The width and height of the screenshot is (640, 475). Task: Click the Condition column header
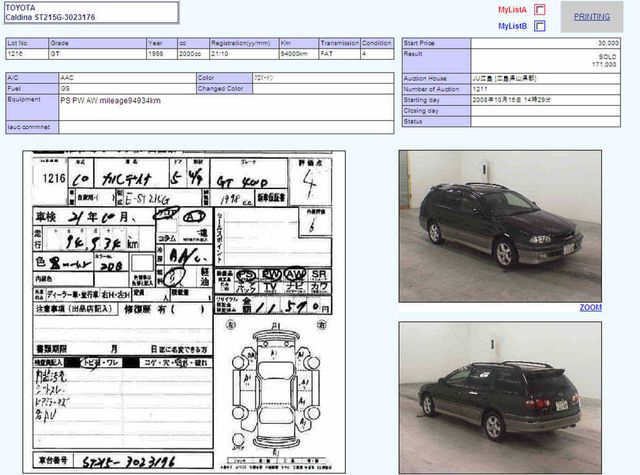point(377,43)
